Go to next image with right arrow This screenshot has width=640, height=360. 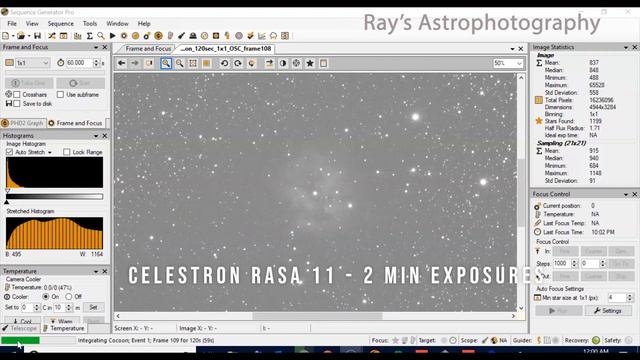[135, 63]
